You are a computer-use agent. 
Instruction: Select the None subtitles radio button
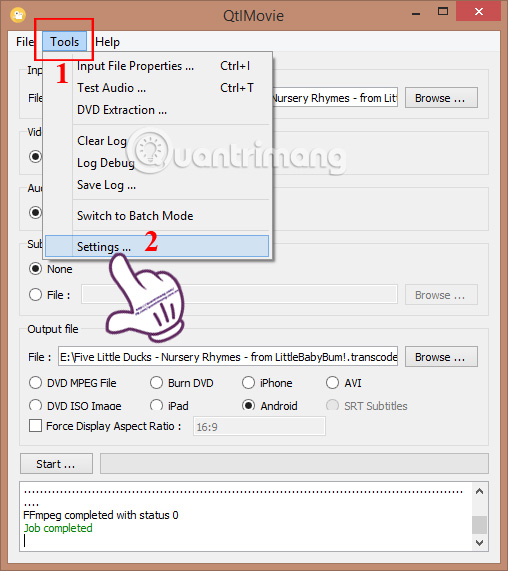click(35, 269)
